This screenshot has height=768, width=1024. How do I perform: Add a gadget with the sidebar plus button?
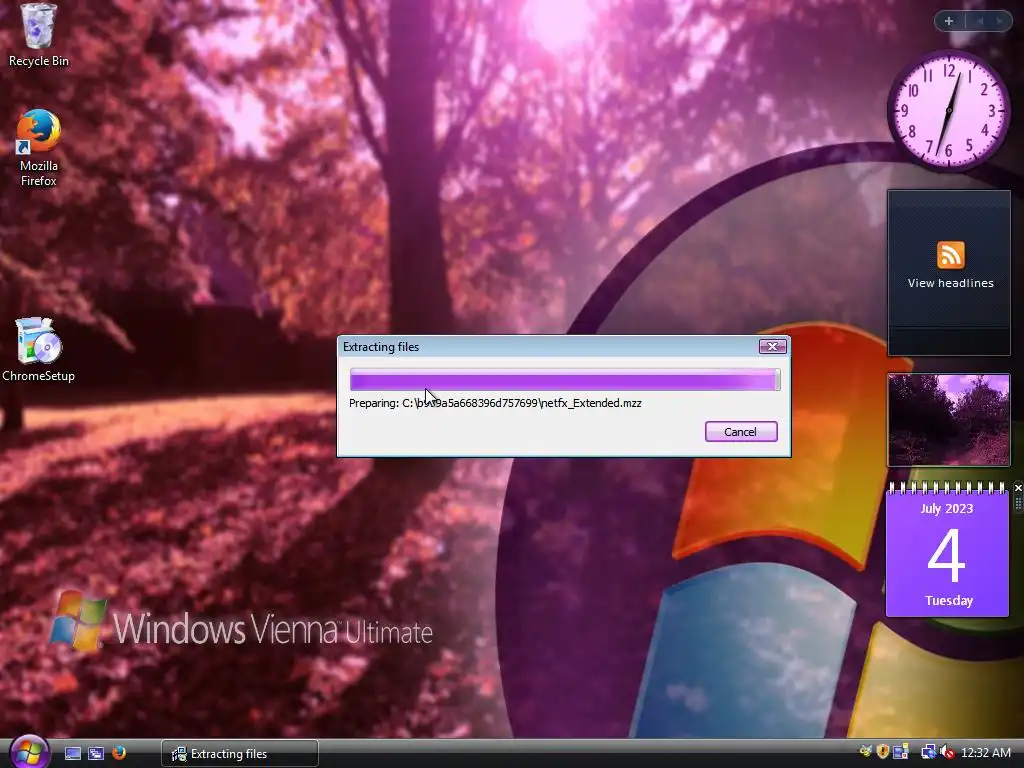pos(949,21)
